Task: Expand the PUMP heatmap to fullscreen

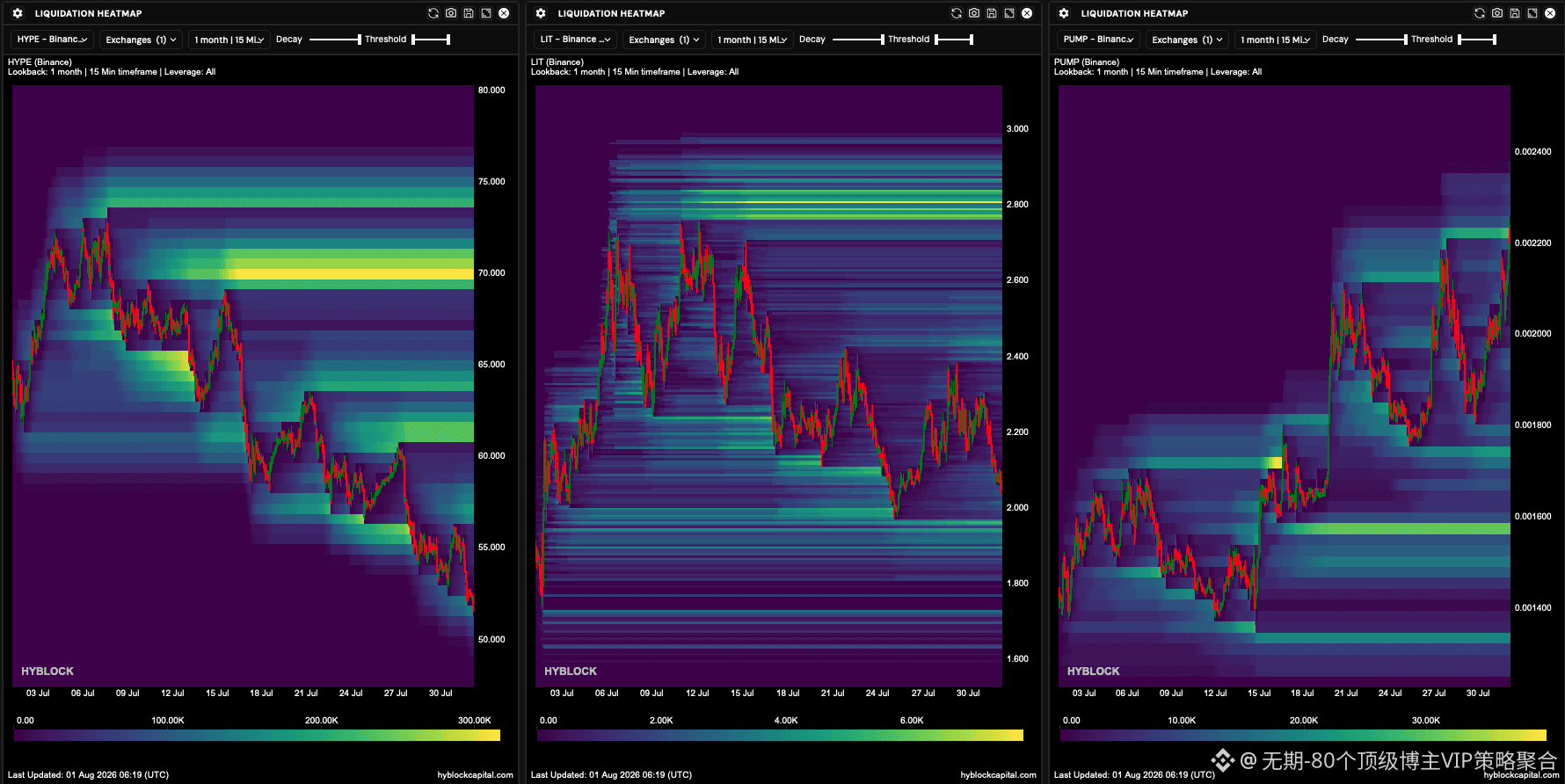Action: tap(1532, 13)
